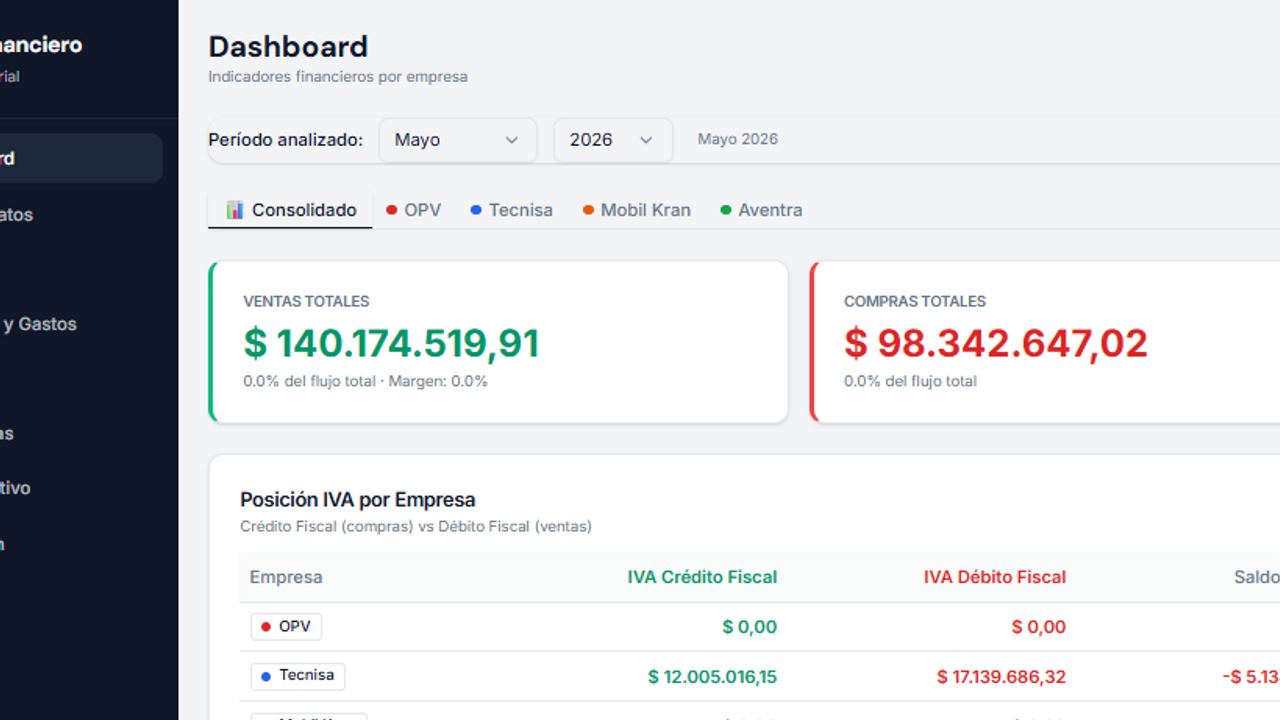Click the $ 98.342.647,02 purchases amount
The image size is (1280, 720).
(996, 343)
